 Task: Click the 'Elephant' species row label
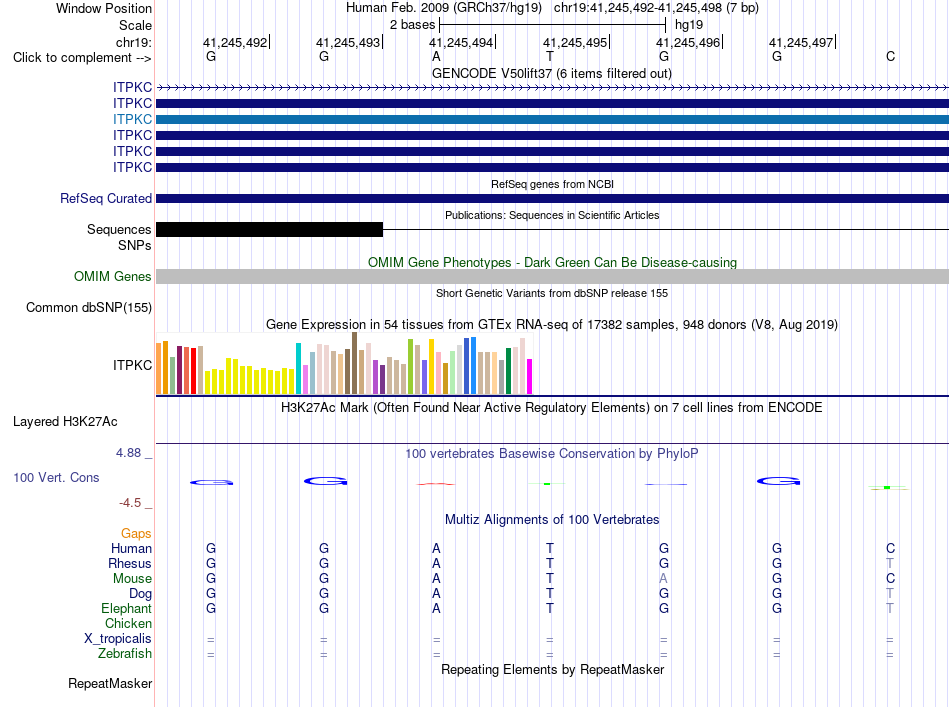click(126, 609)
